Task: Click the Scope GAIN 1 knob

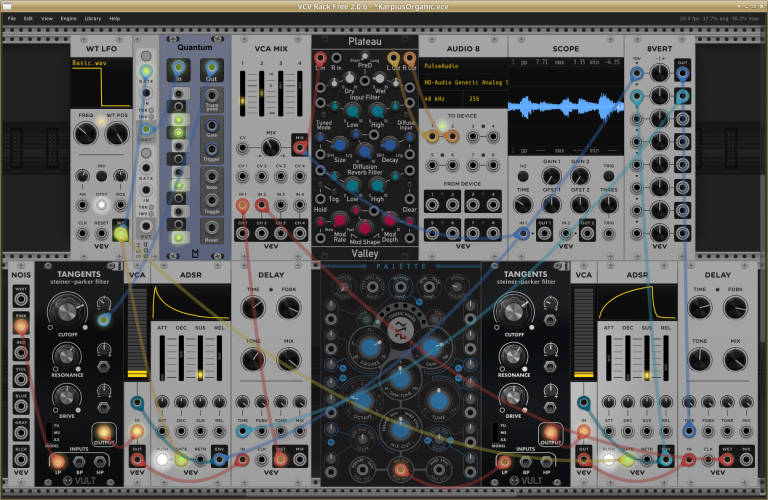Action: pos(551,176)
